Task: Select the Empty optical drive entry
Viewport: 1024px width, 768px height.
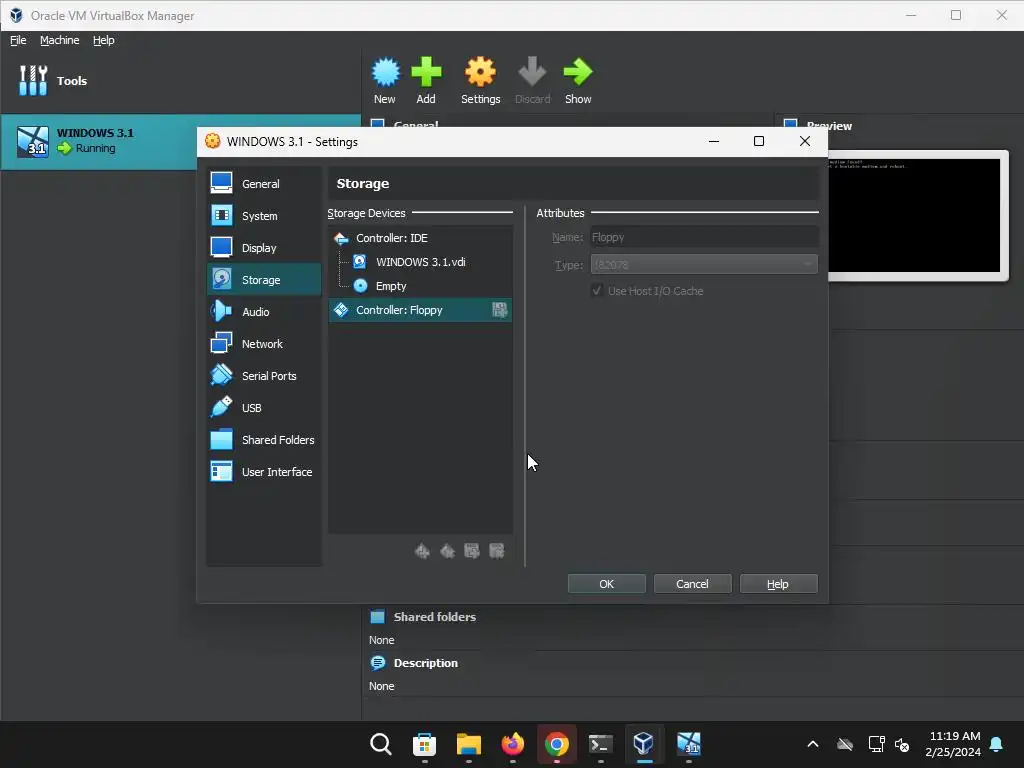Action: pyautogui.click(x=420, y=286)
